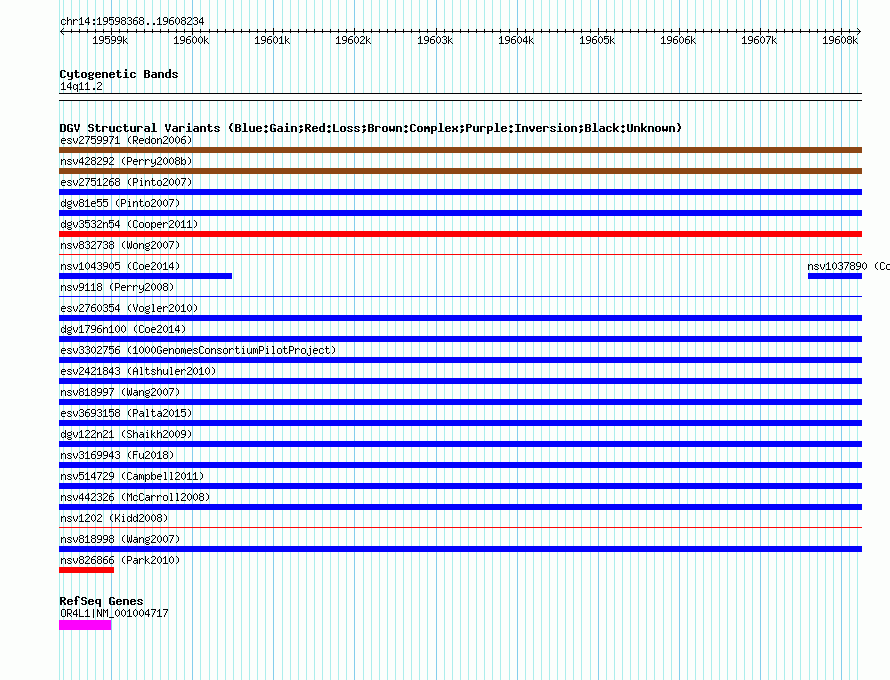890x680 pixels.
Task: Click the 19601k ruler tick label
Action: tap(272, 40)
